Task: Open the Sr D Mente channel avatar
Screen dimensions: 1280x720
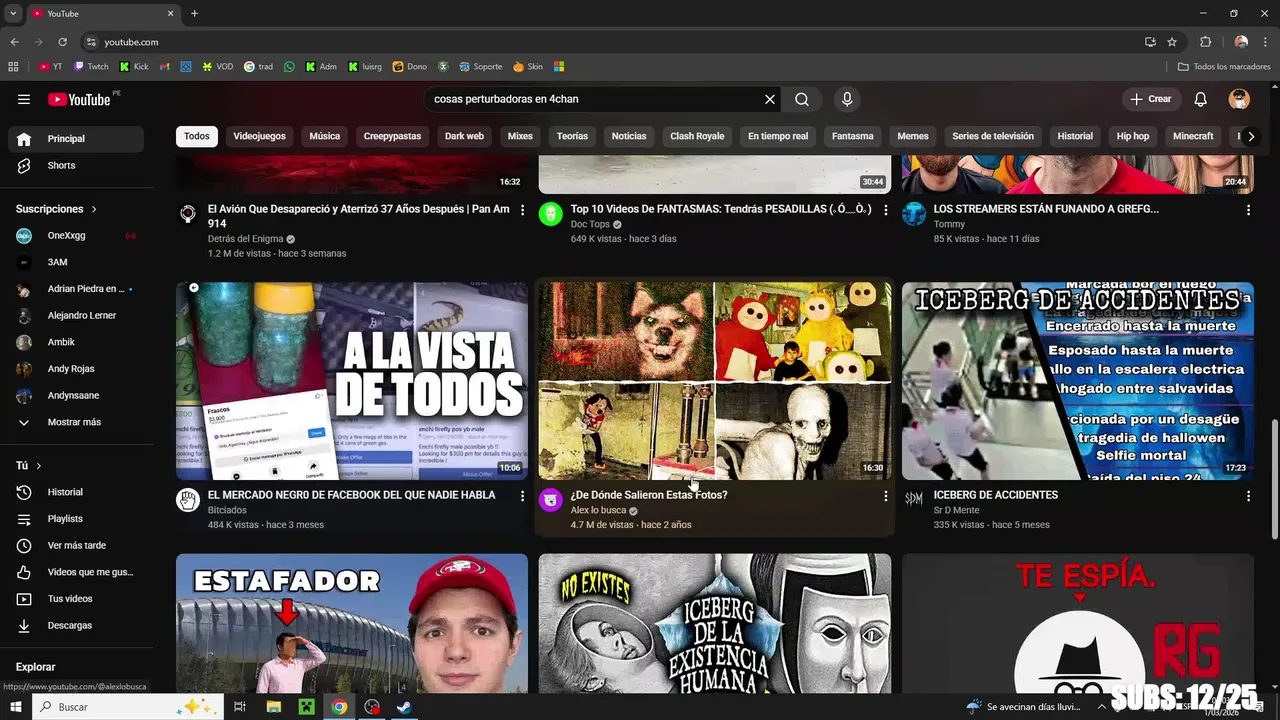Action: (x=914, y=500)
